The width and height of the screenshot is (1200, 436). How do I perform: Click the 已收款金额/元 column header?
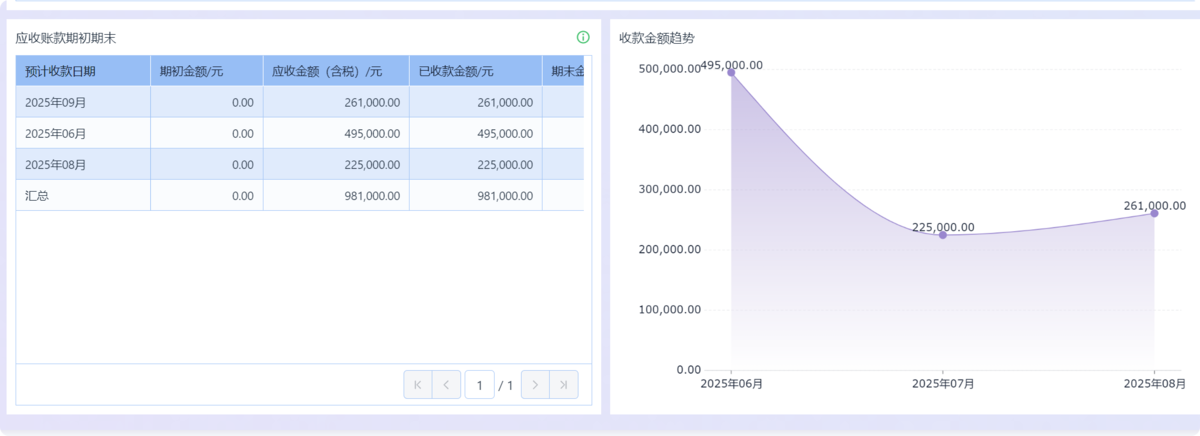[476, 71]
